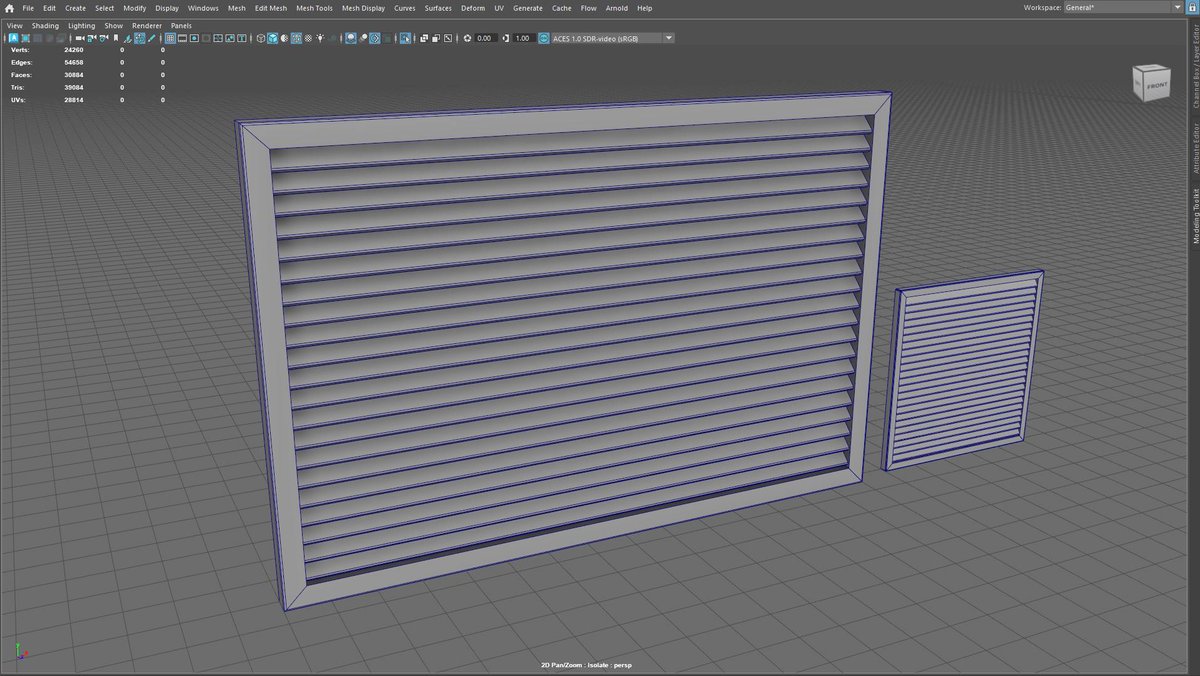Click the Gamma reset icon
Viewport: 1200px width, 676px height.
tap(505, 38)
